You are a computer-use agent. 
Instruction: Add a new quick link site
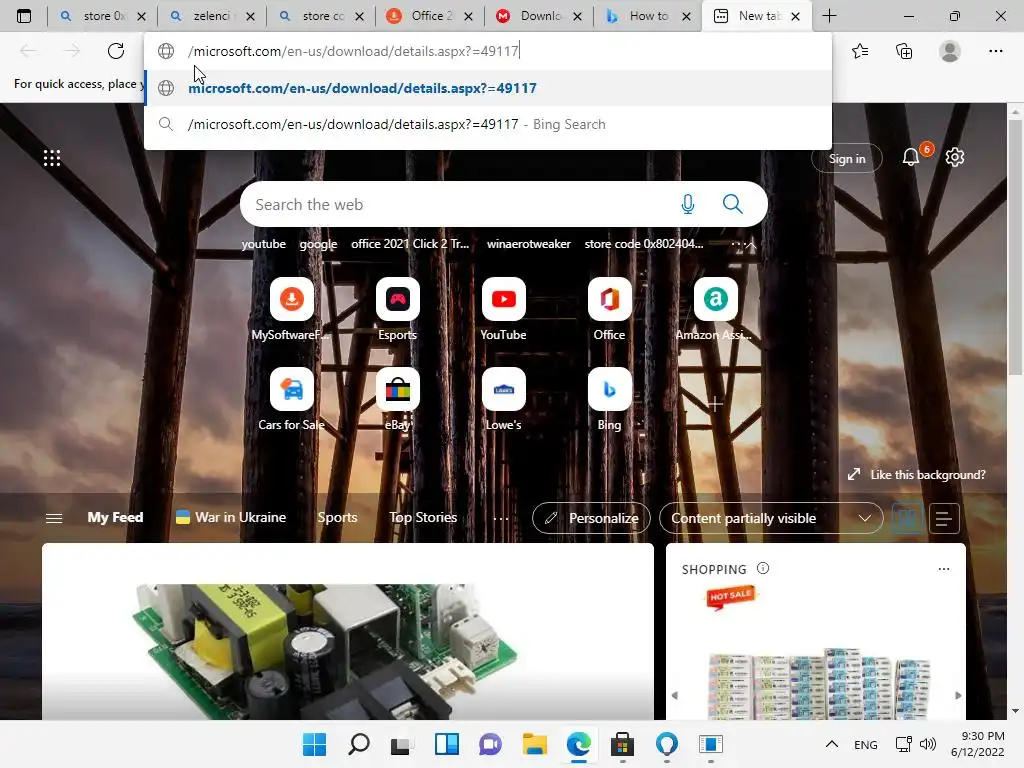(715, 404)
